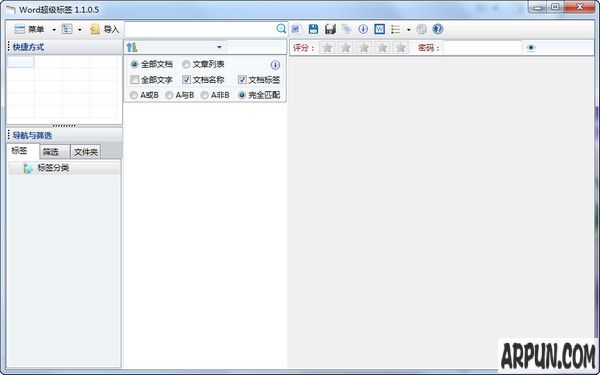Screen dimensions: 600x375
Task: Select the A与B radio option
Action: pyautogui.click(x=180, y=95)
